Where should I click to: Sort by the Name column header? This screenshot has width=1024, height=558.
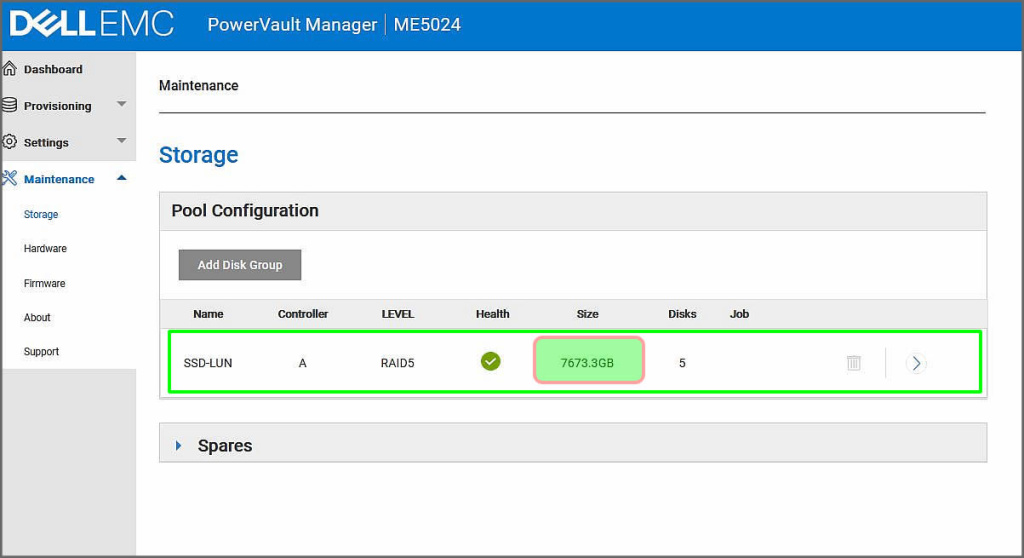(x=208, y=314)
